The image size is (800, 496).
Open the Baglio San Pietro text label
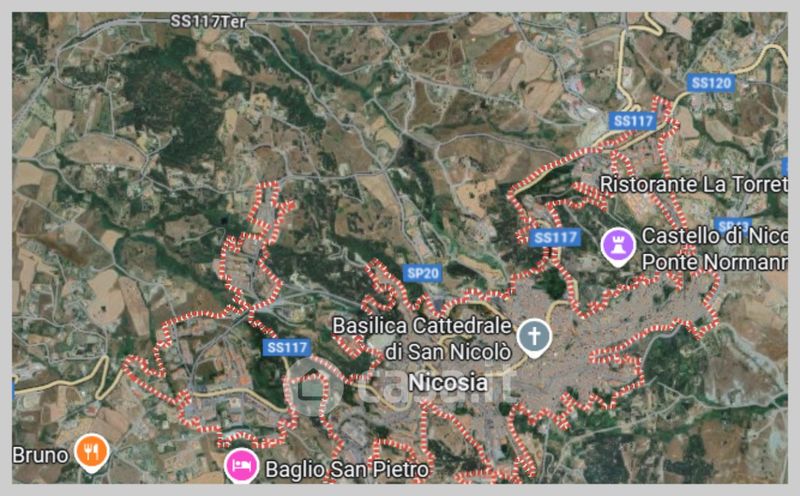coord(347,469)
